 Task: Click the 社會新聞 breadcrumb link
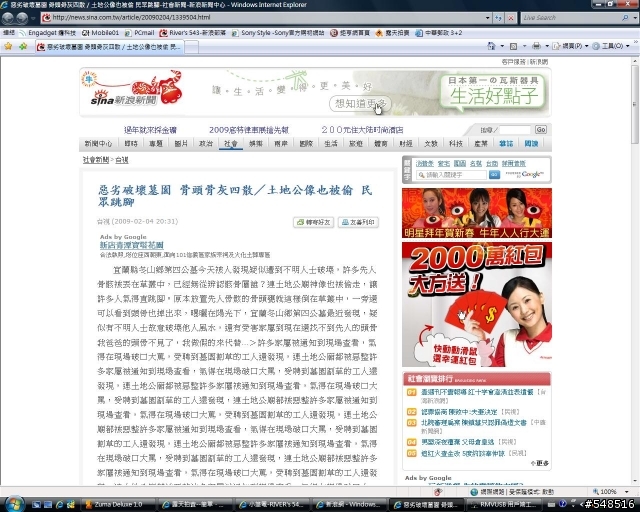[x=96, y=160]
